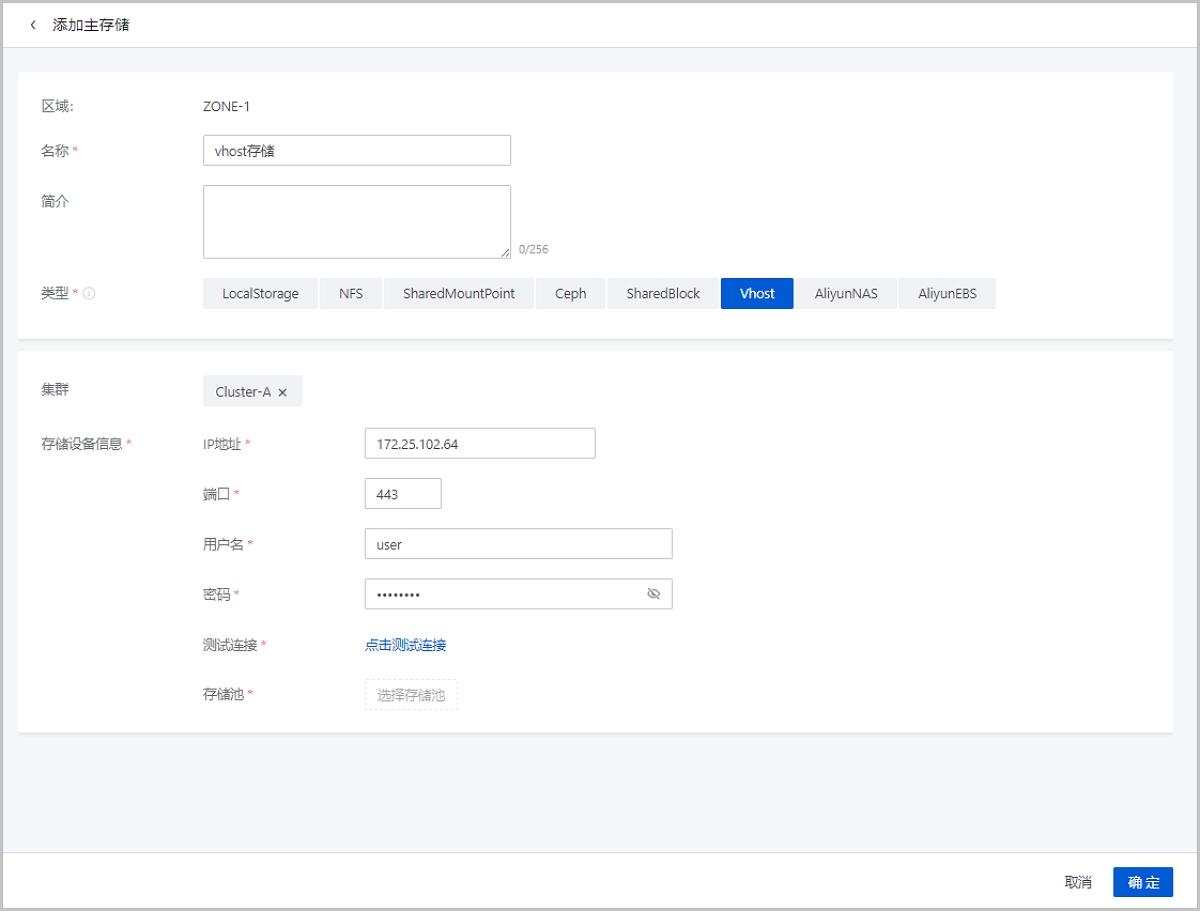The height and width of the screenshot is (911, 1200).
Task: Focus the 名称 input field
Action: pyautogui.click(x=356, y=151)
